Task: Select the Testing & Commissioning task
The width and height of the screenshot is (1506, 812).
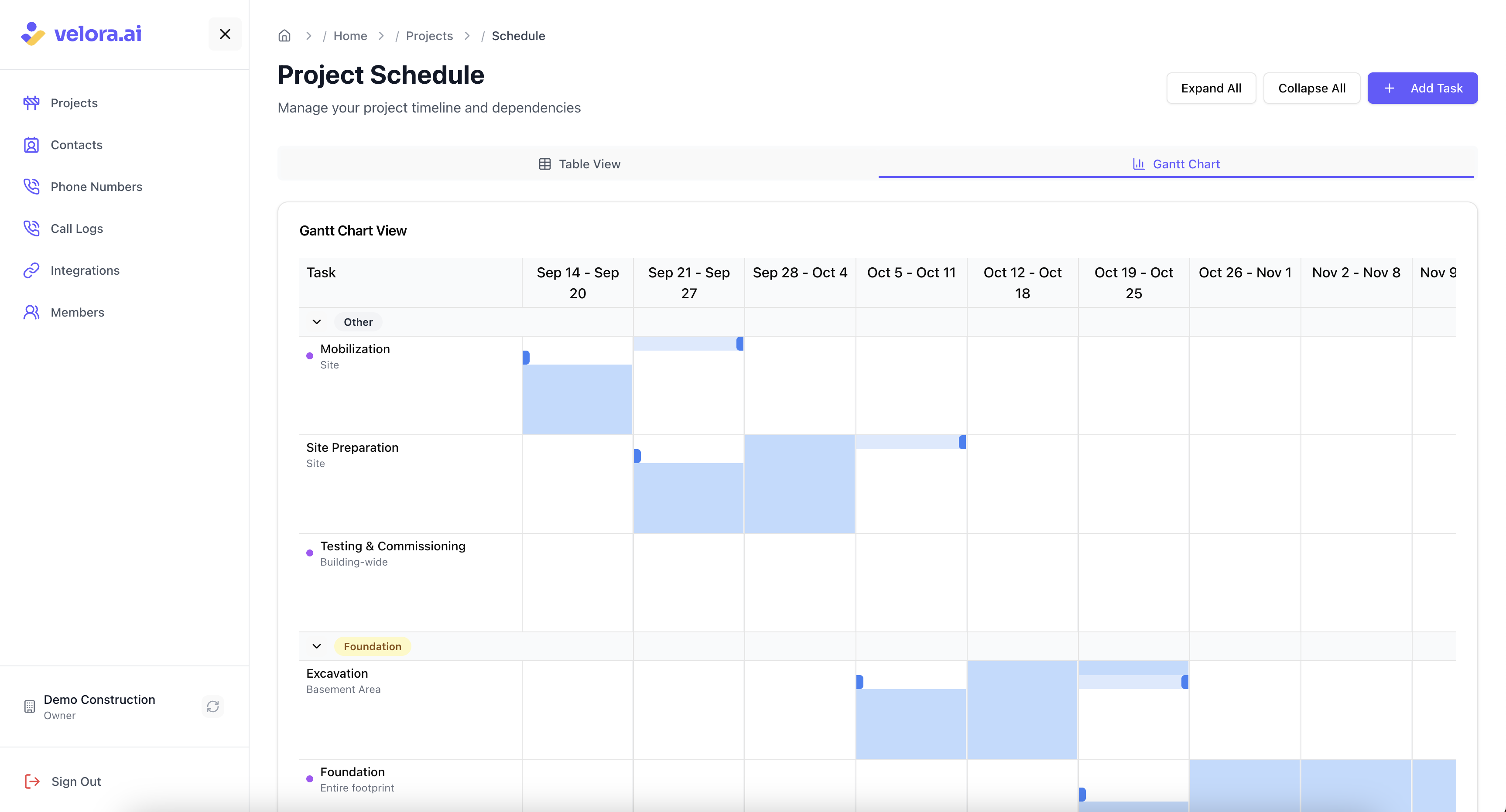Action: click(411, 582)
